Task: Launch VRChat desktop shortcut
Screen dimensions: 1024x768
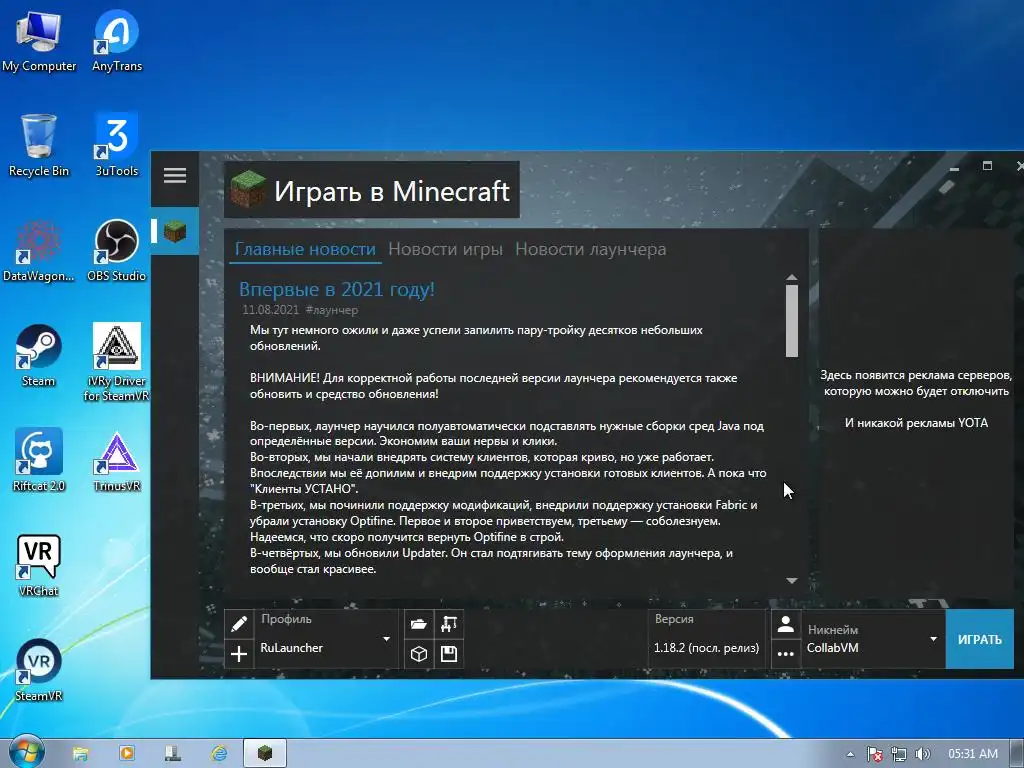Action: pyautogui.click(x=39, y=566)
